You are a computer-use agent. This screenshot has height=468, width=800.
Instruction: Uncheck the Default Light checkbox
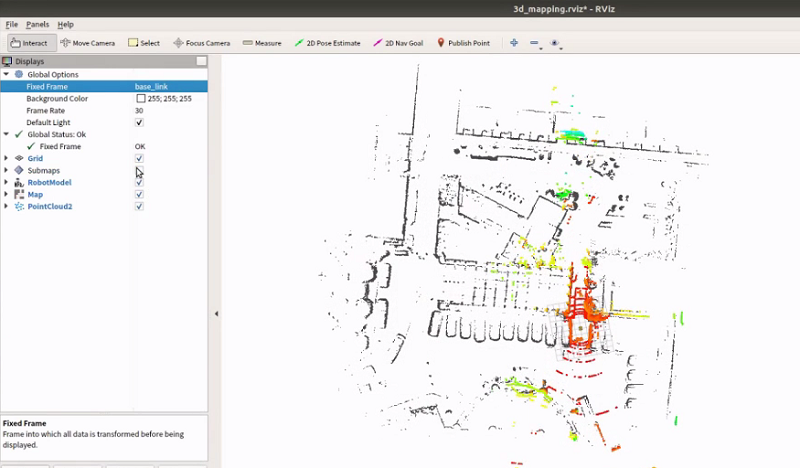tap(139, 122)
